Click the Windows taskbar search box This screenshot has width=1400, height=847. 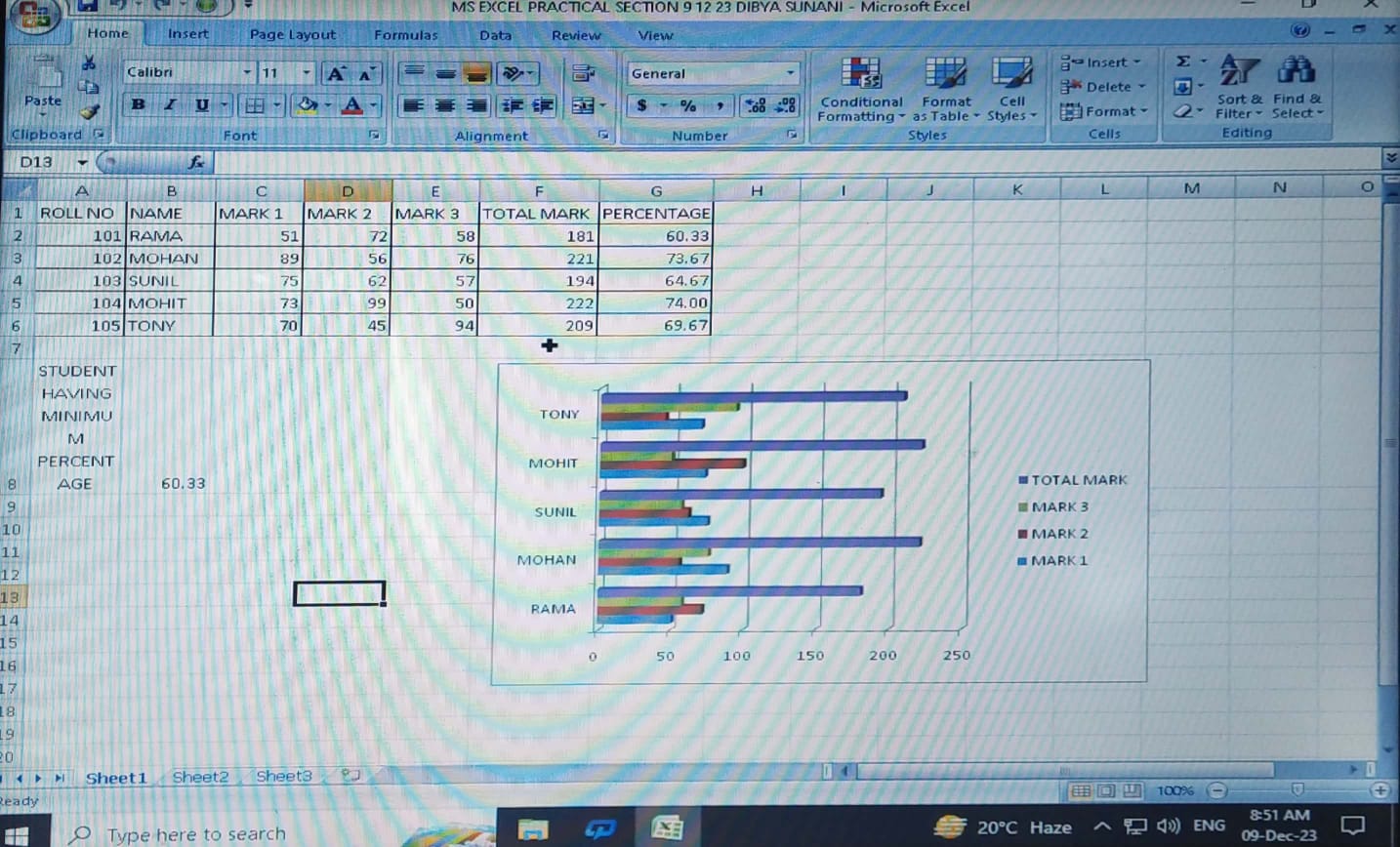195,833
